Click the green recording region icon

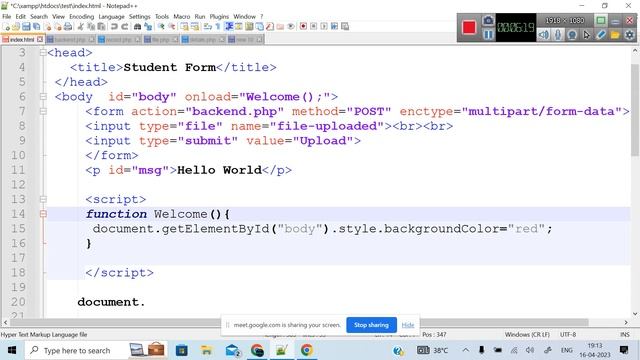click(600, 20)
